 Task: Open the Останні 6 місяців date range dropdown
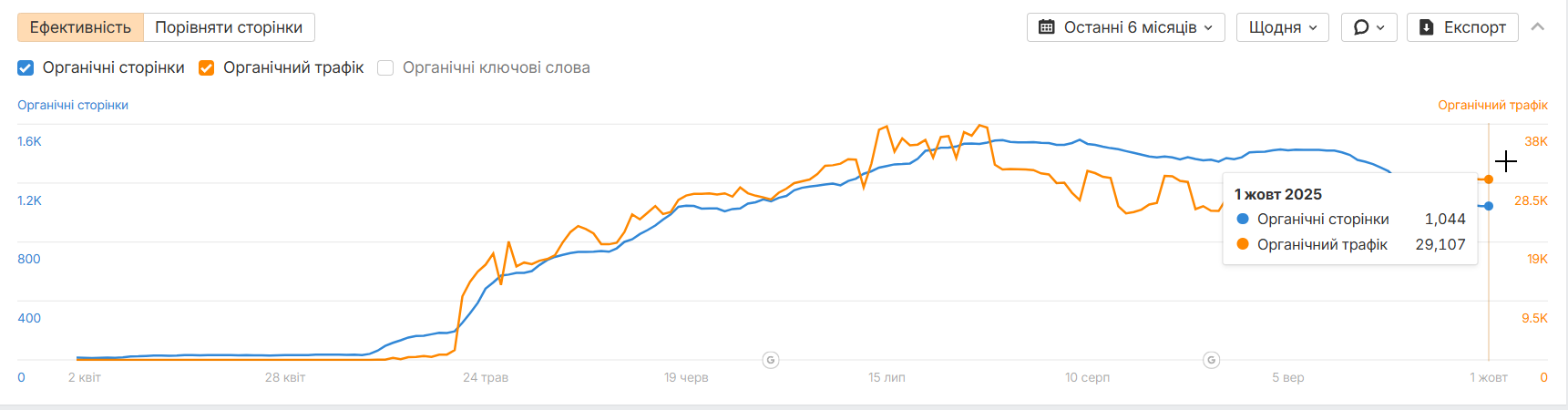click(x=1125, y=27)
